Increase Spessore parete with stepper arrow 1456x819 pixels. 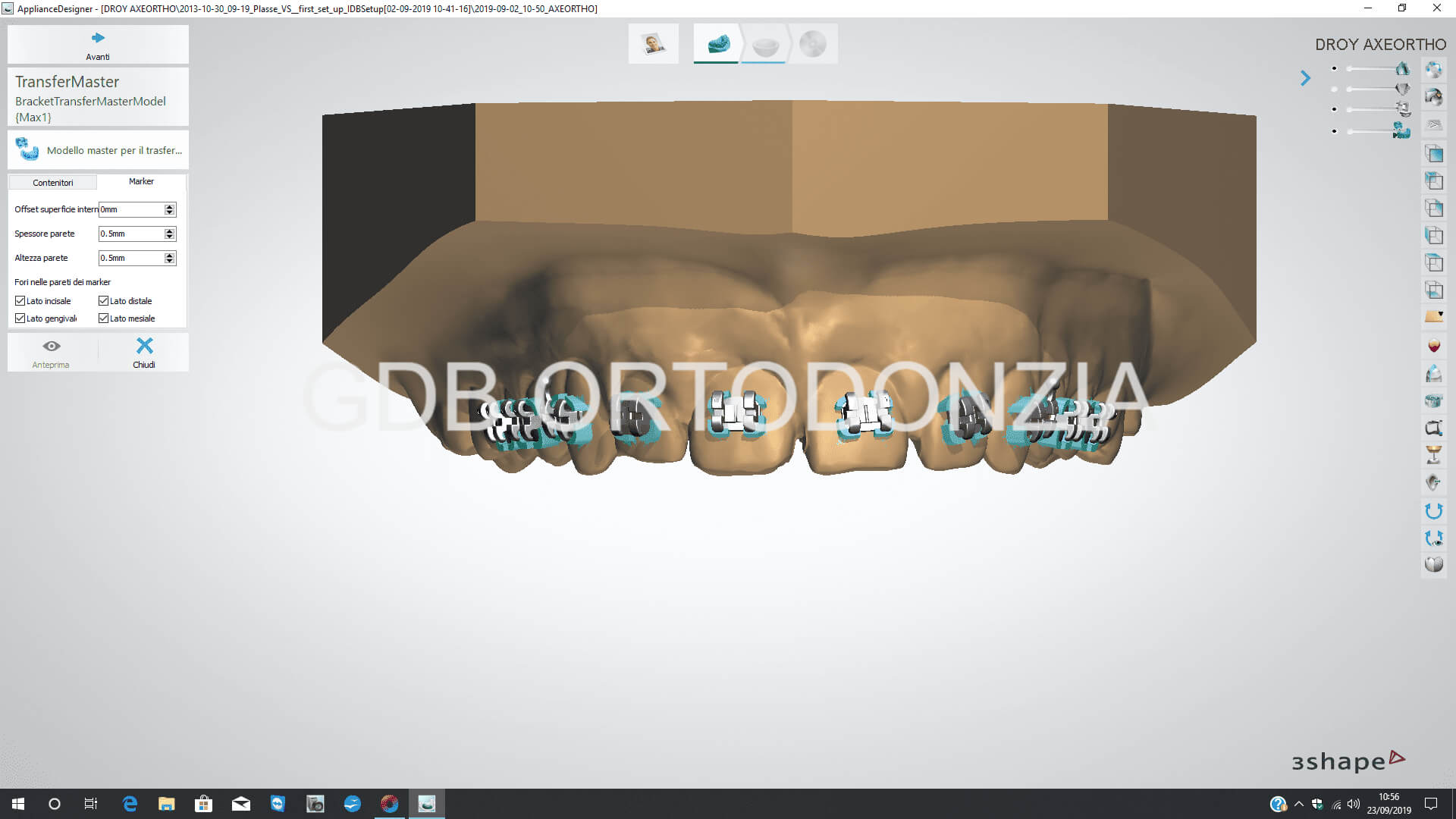pos(170,231)
